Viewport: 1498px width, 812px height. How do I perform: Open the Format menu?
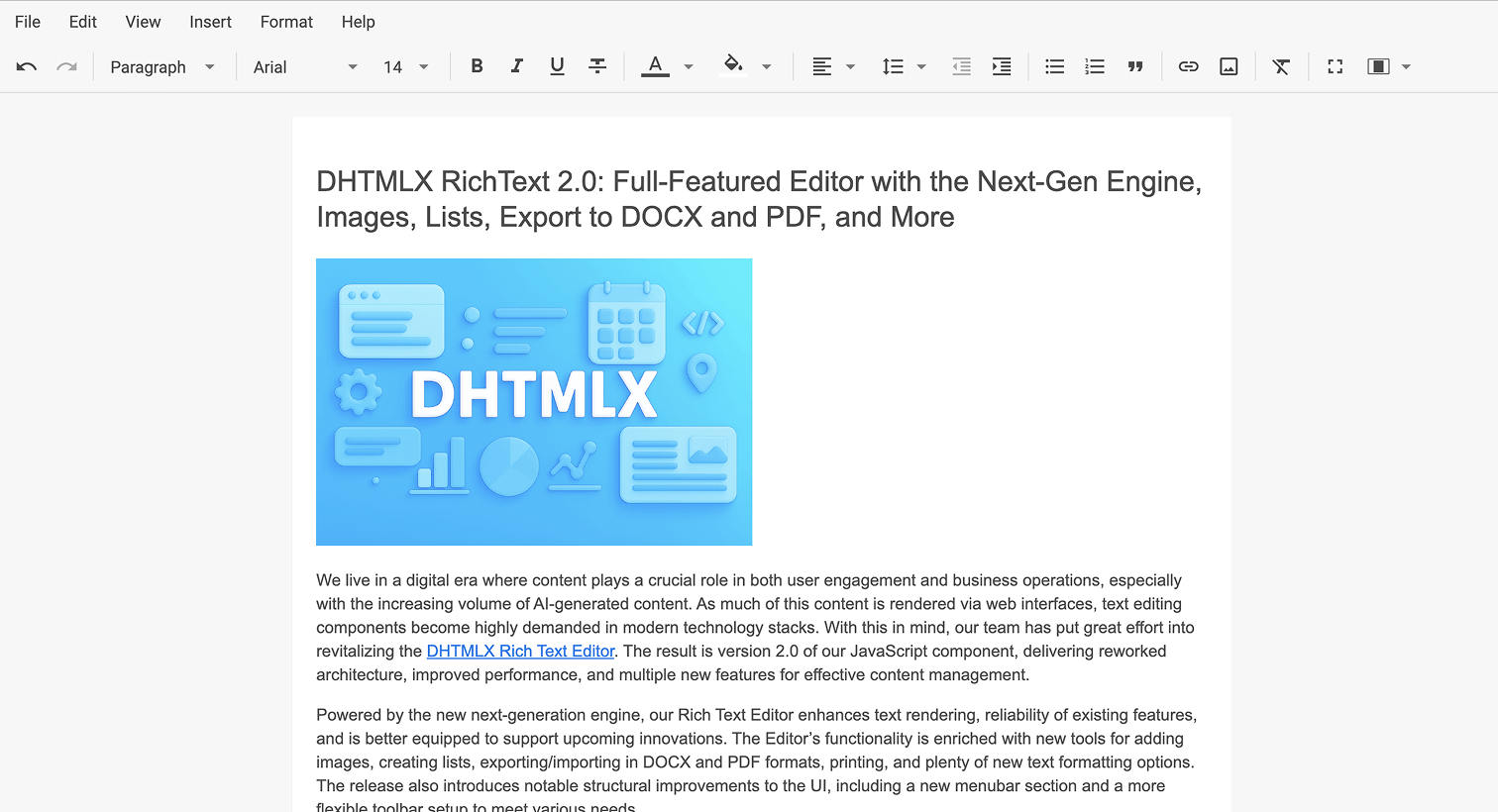coord(286,22)
